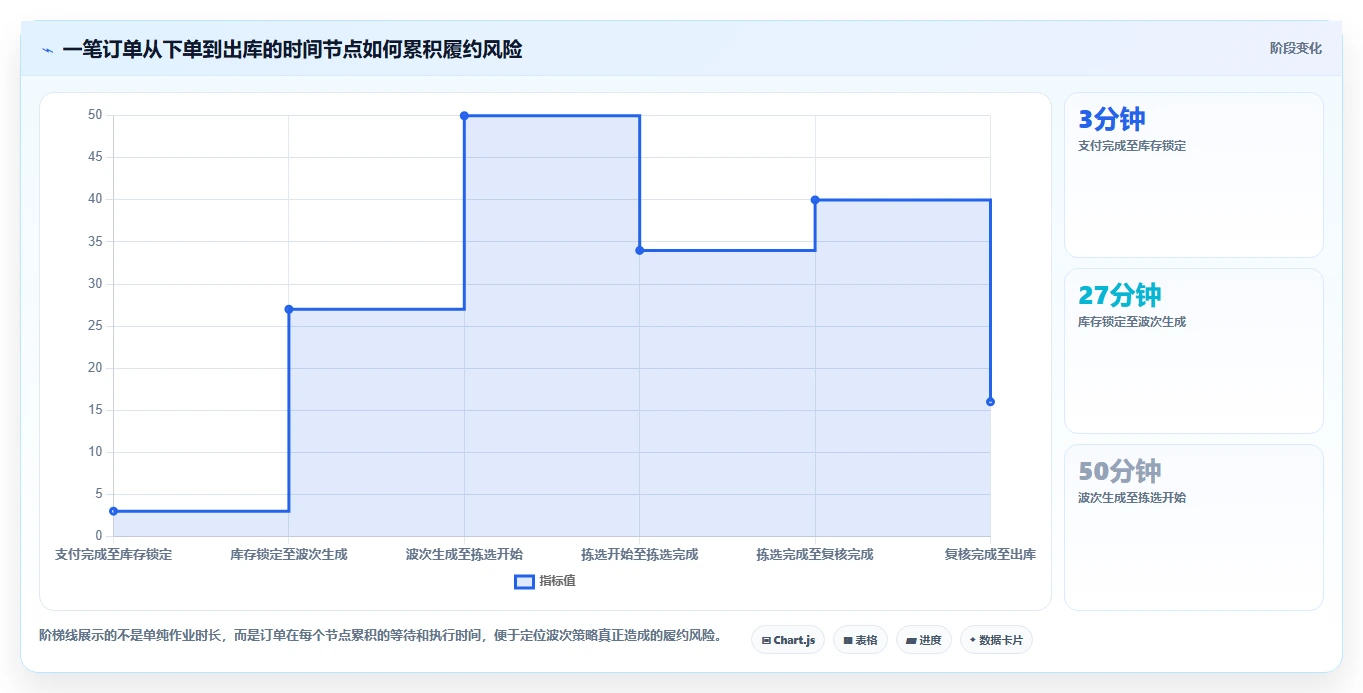Click x-axis label 库存锁定至波次生成
The width and height of the screenshot is (1363, 693).
[x=289, y=554]
